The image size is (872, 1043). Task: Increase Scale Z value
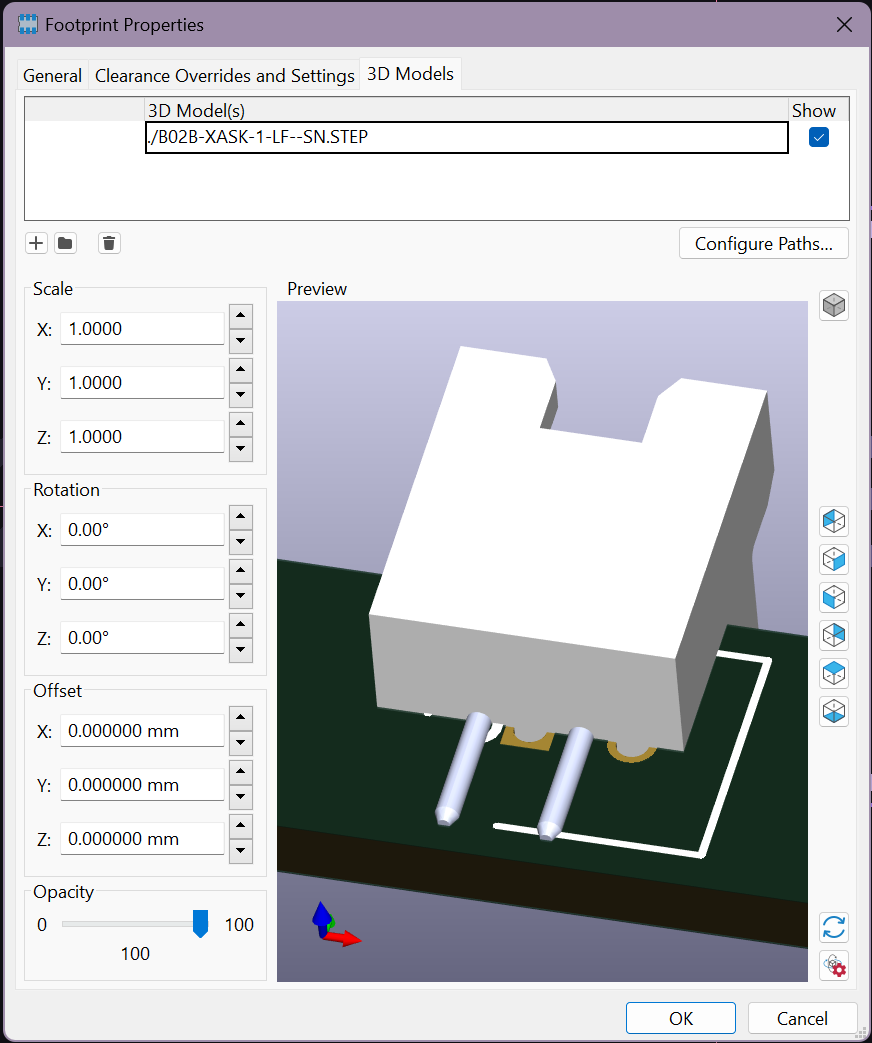(x=241, y=424)
